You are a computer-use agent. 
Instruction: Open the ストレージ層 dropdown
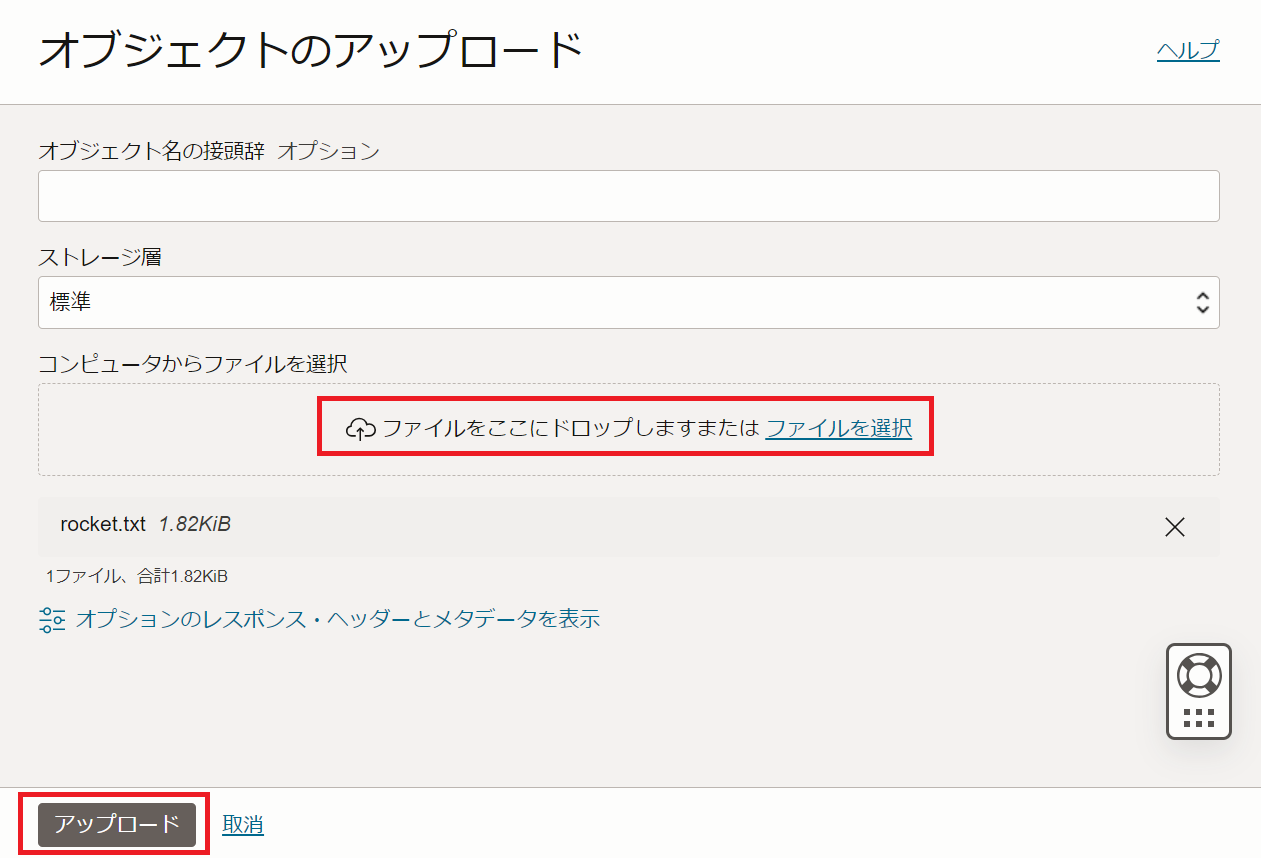628,302
